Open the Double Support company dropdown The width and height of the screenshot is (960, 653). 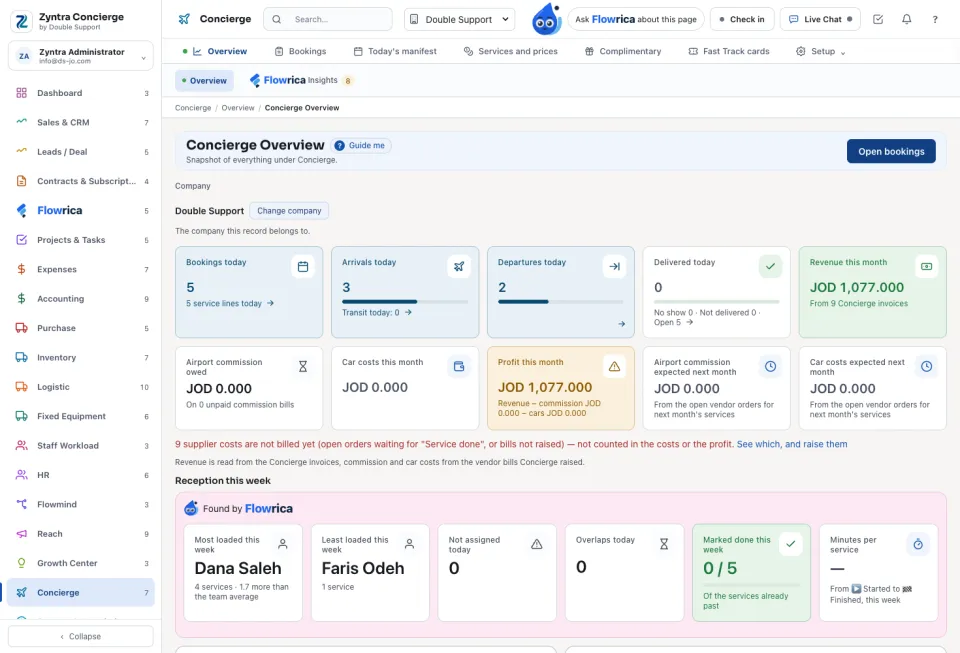(459, 20)
